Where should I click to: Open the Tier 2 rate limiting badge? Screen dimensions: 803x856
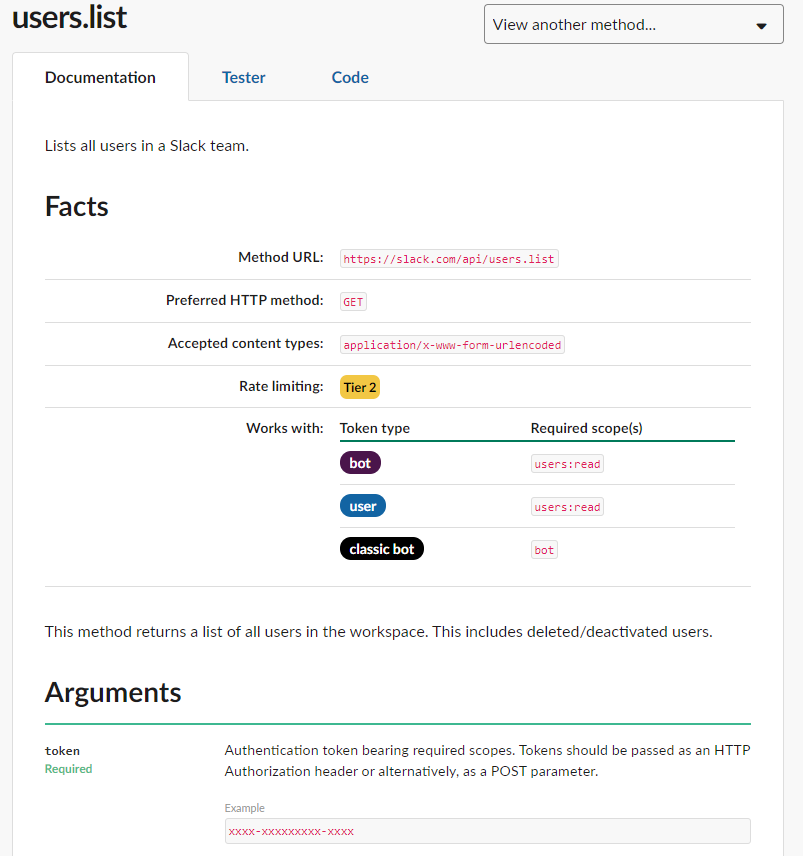(x=360, y=387)
